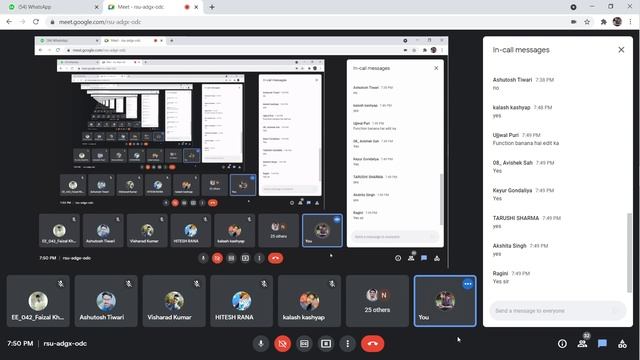Click the presented screen's red camera-off button

coord(217,258)
